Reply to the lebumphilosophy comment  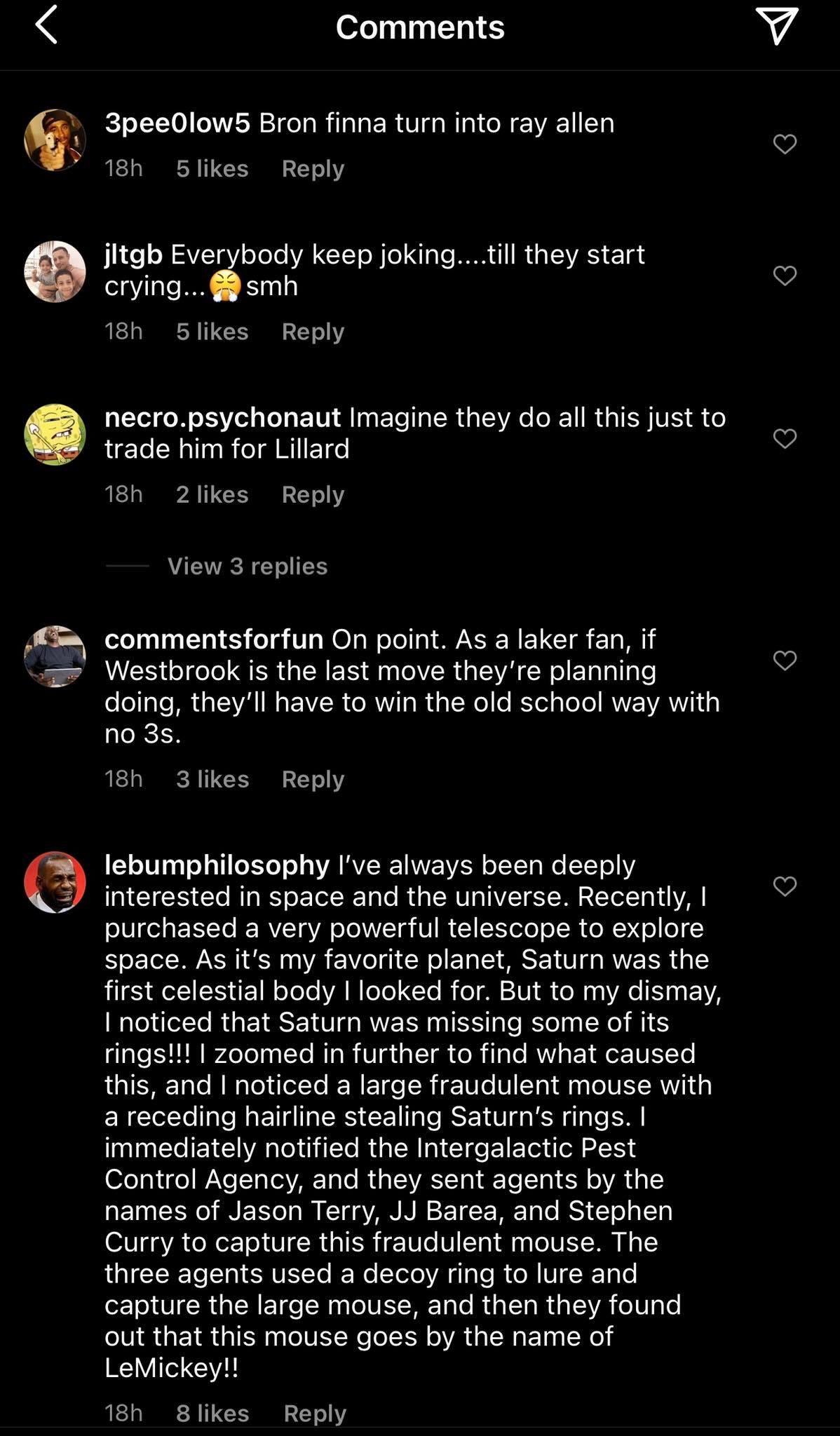click(315, 1413)
